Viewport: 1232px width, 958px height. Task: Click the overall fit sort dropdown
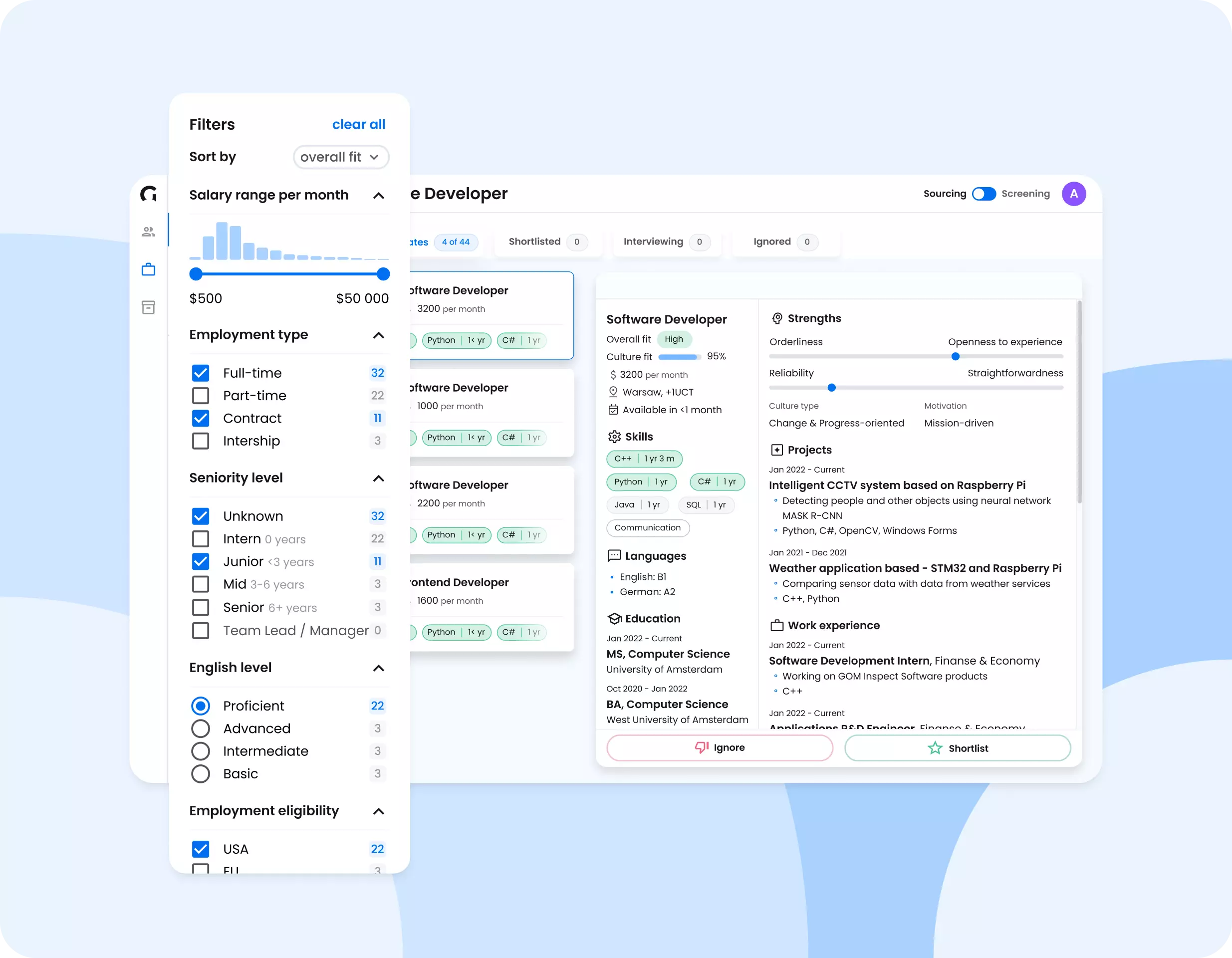click(339, 156)
